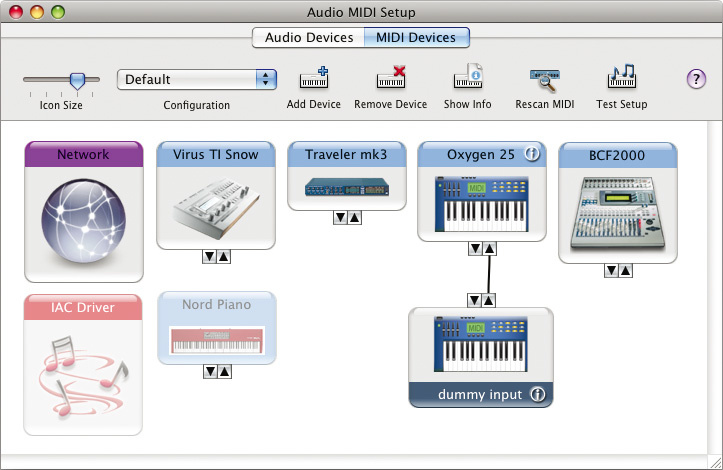Click BCF2000 input port arrow

[x=626, y=271]
